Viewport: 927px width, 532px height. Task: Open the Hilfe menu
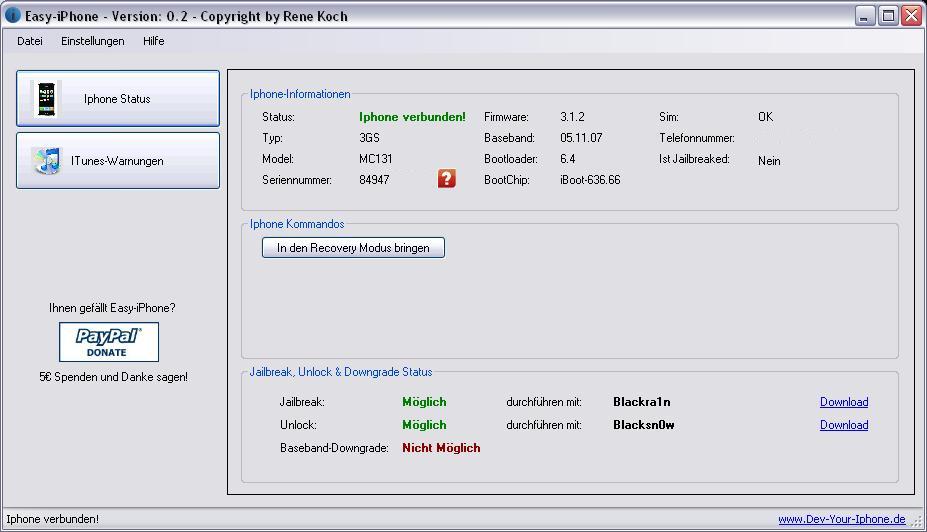pos(153,41)
